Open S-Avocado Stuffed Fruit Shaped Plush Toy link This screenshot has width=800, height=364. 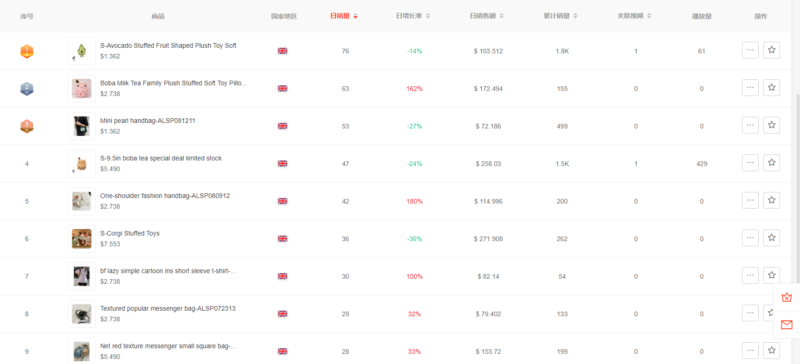(168, 45)
